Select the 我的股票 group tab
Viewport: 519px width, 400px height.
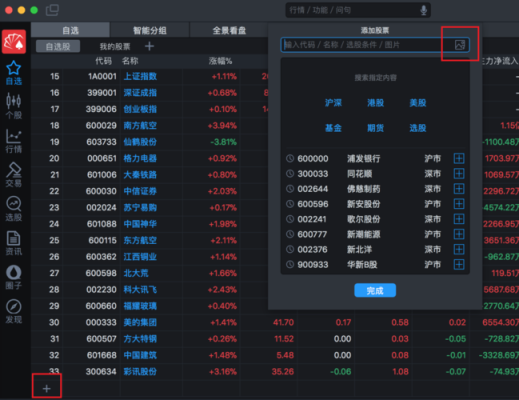[115, 46]
